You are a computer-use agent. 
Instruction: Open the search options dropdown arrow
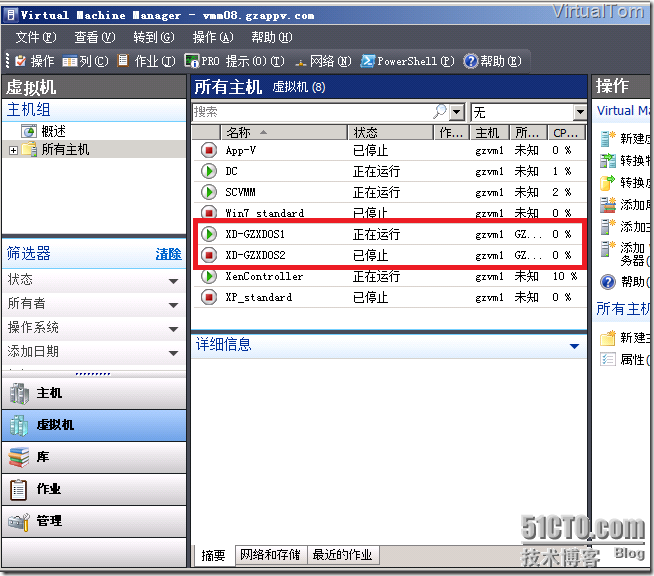pyautogui.click(x=457, y=112)
